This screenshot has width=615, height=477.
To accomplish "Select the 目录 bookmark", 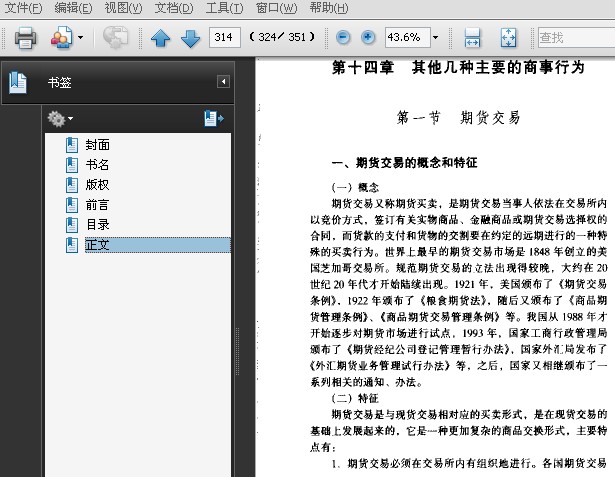I will (98, 225).
